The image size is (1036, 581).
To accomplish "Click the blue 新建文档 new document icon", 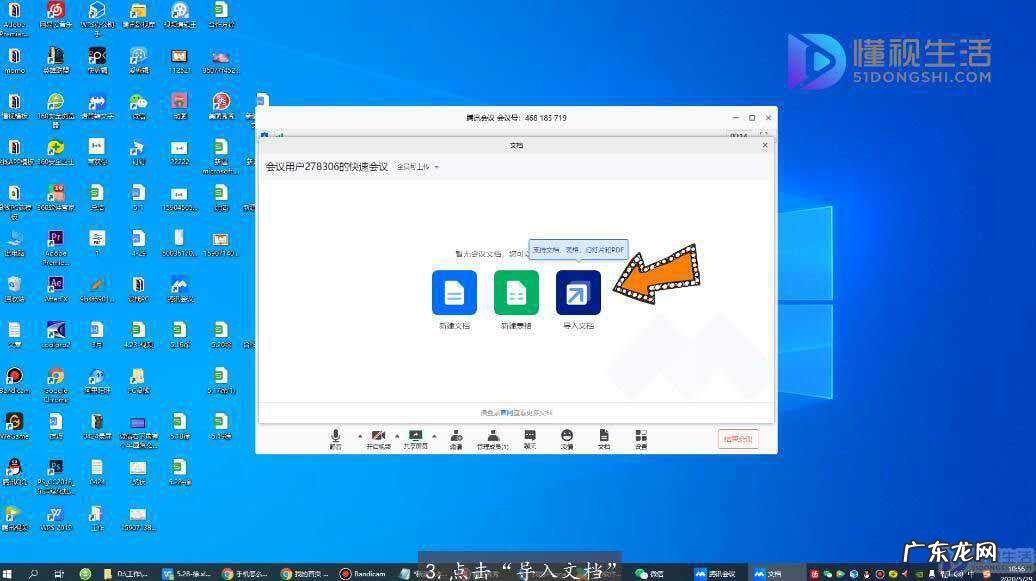I will click(454, 293).
